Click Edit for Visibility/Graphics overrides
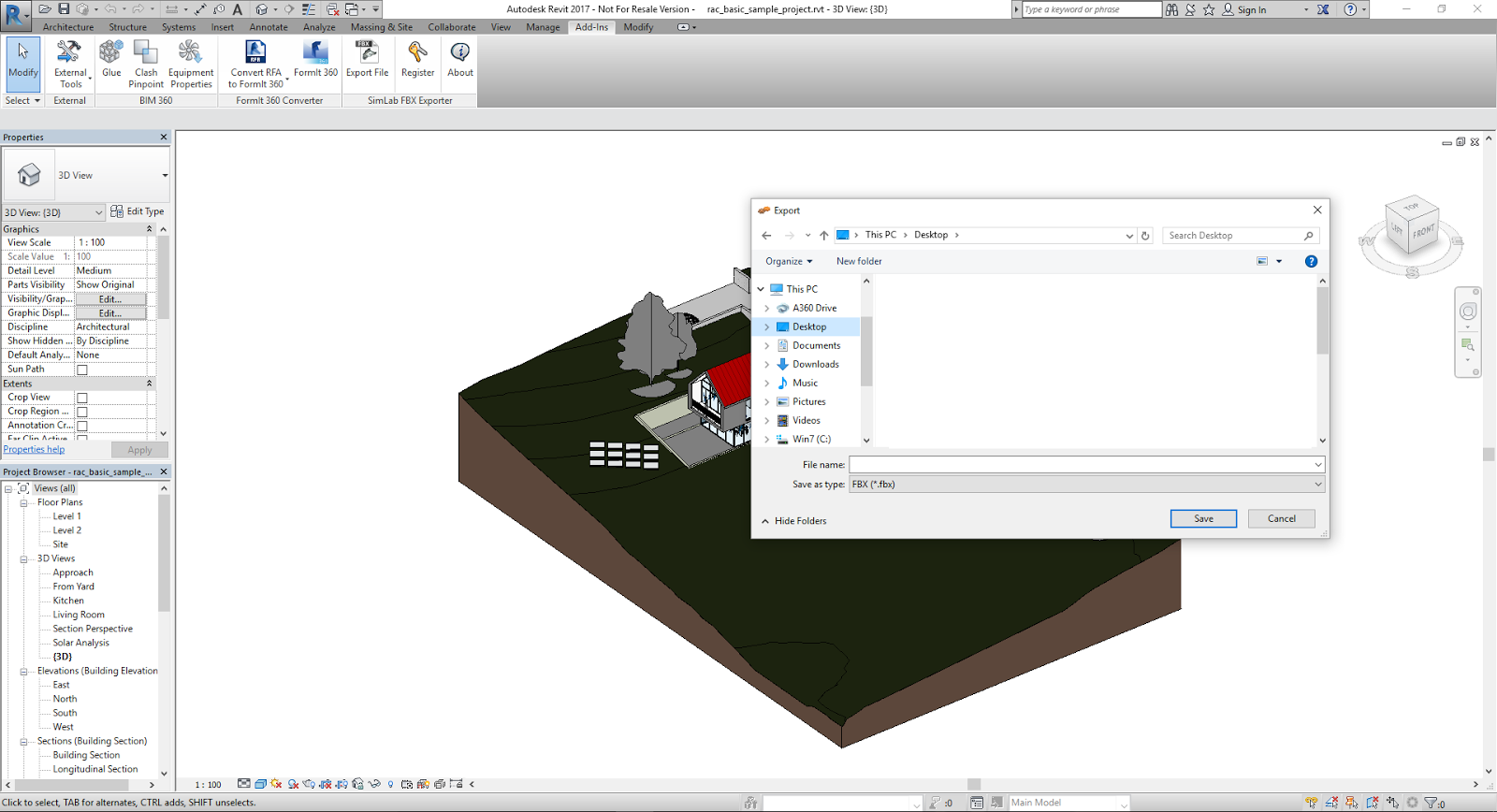The image size is (1497, 812). click(x=110, y=299)
